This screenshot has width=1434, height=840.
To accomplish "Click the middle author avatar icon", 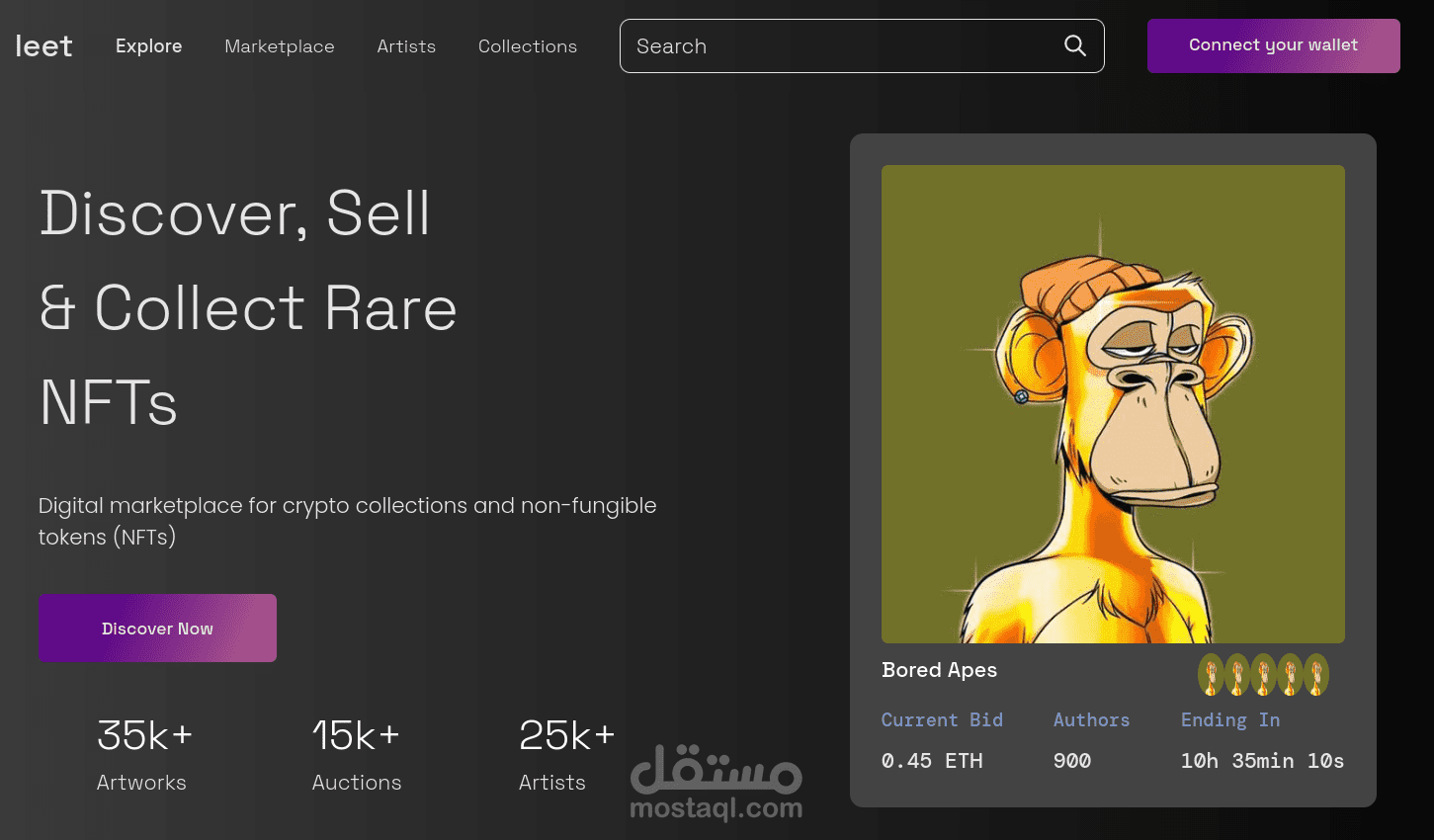I will point(1263,675).
